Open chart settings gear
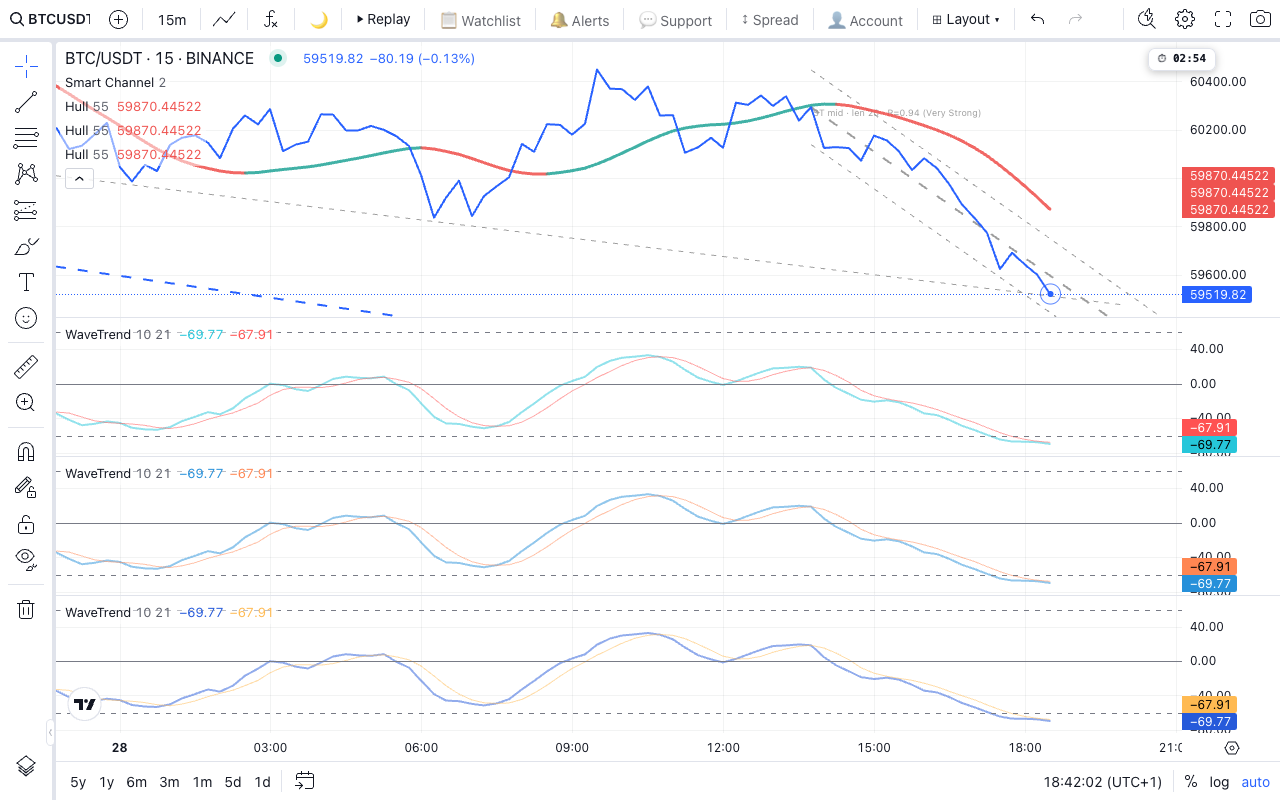The width and height of the screenshot is (1280, 800). pos(1185,19)
